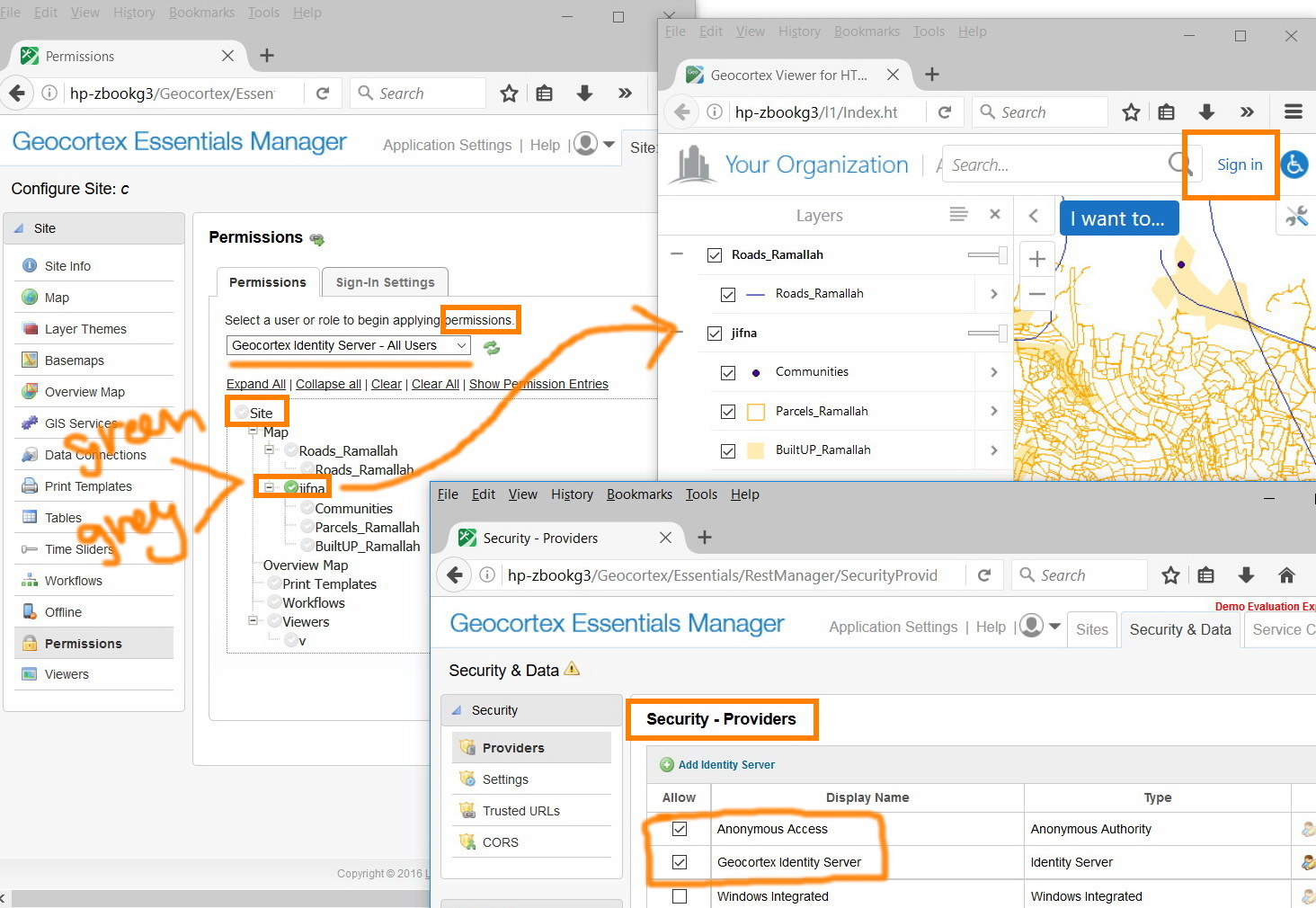Collapse the Viewers tree node

coord(253,620)
